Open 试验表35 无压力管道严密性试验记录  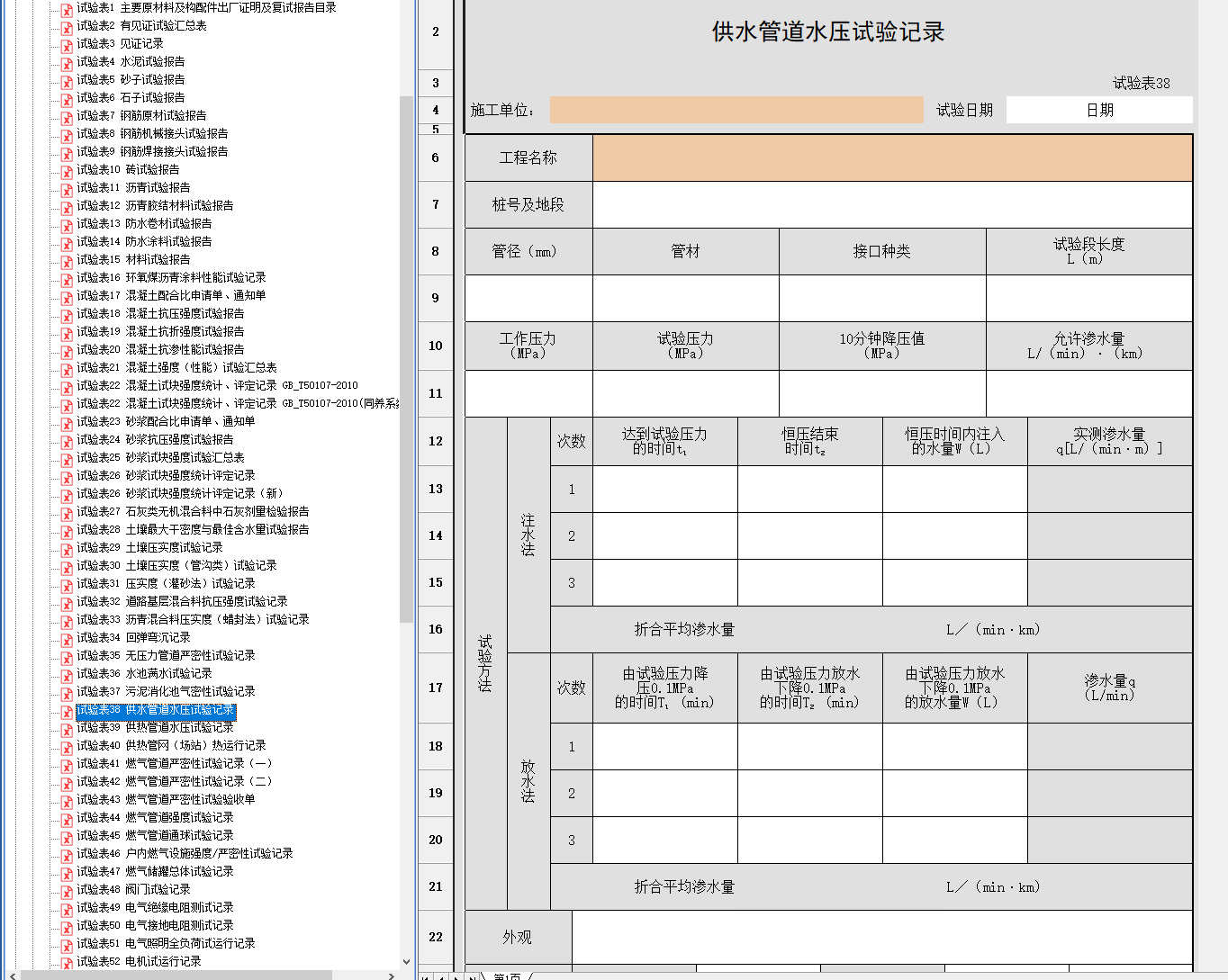(x=166, y=655)
